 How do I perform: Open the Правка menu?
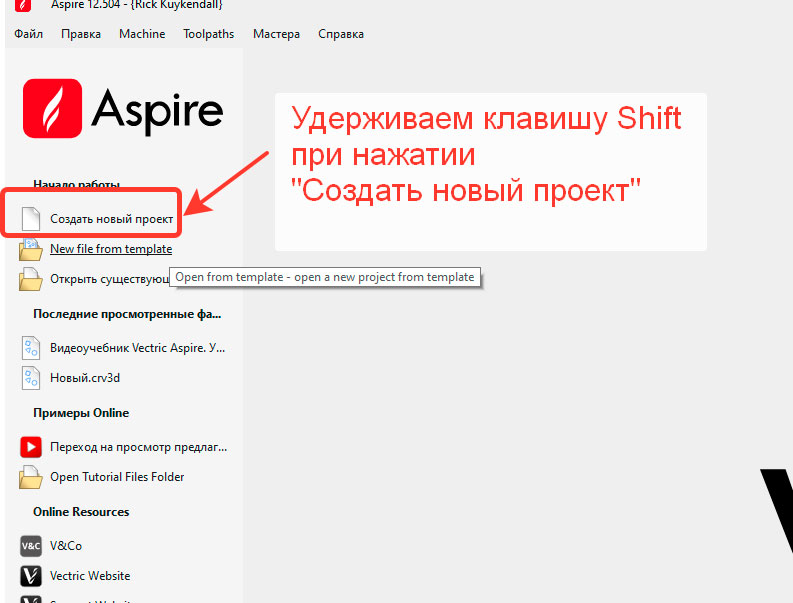click(x=80, y=34)
